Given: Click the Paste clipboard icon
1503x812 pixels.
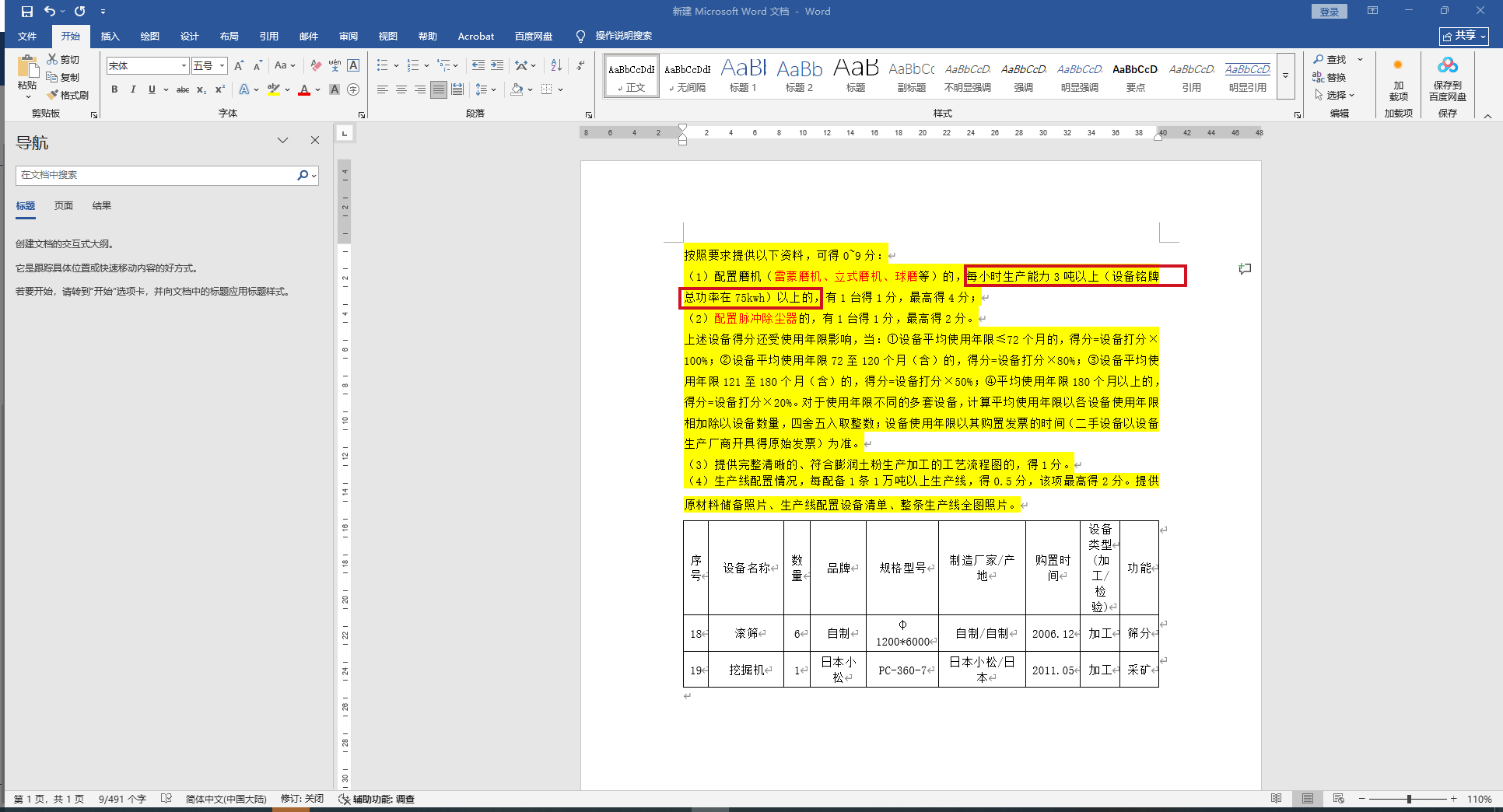Looking at the screenshot, I should (27, 68).
